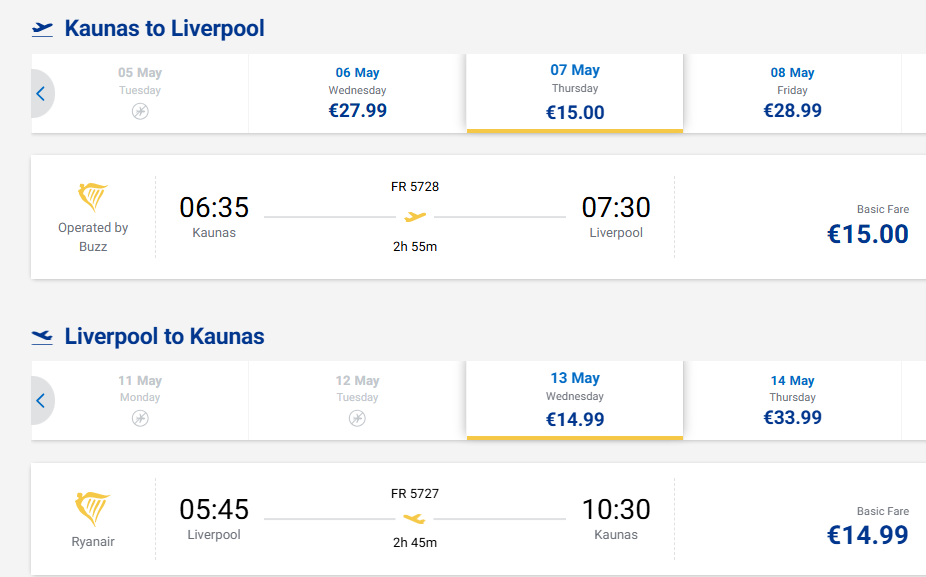Screen dimensions: 926x577
Task: Click the no-flight icon under 05 May
Action: (x=140, y=111)
